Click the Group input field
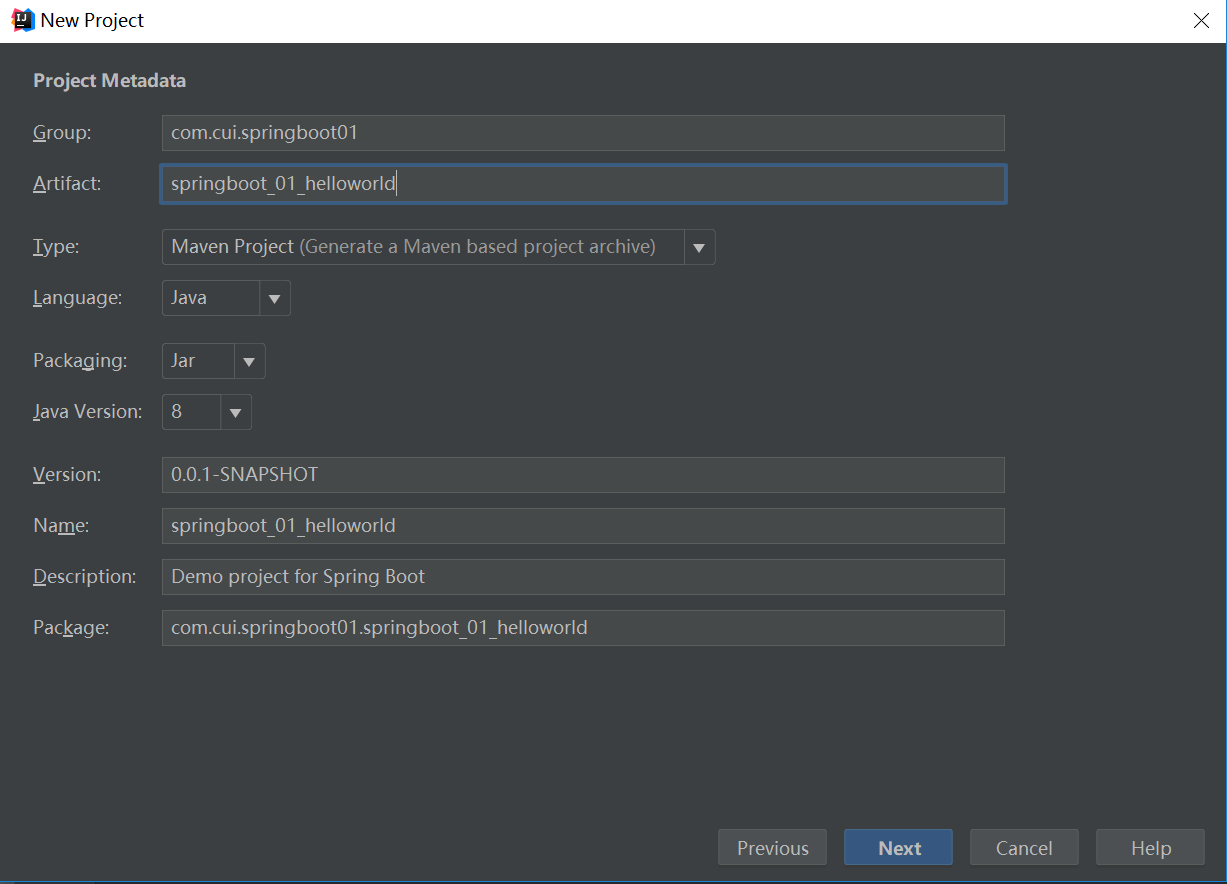 582,133
